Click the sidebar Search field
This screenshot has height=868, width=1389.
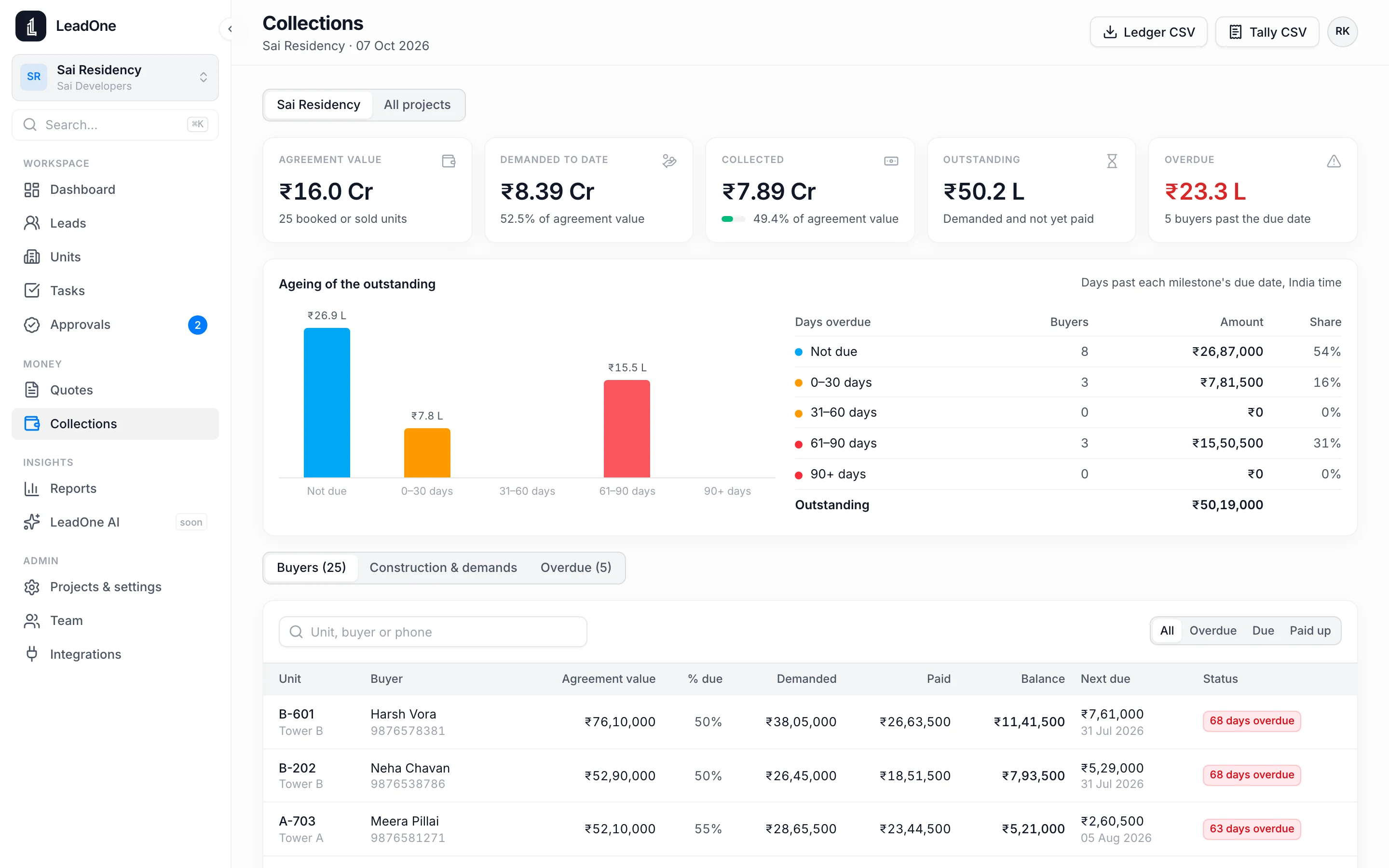click(115, 124)
